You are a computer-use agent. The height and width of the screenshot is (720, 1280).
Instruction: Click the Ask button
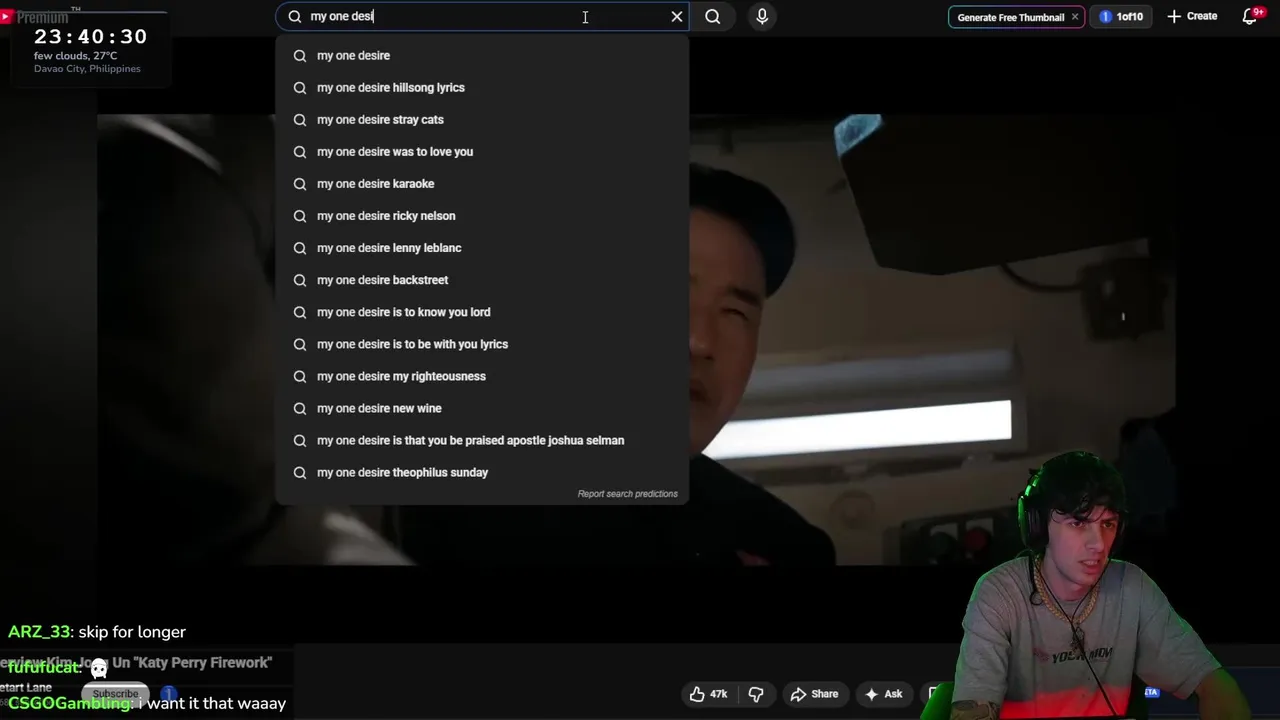[x=884, y=694]
